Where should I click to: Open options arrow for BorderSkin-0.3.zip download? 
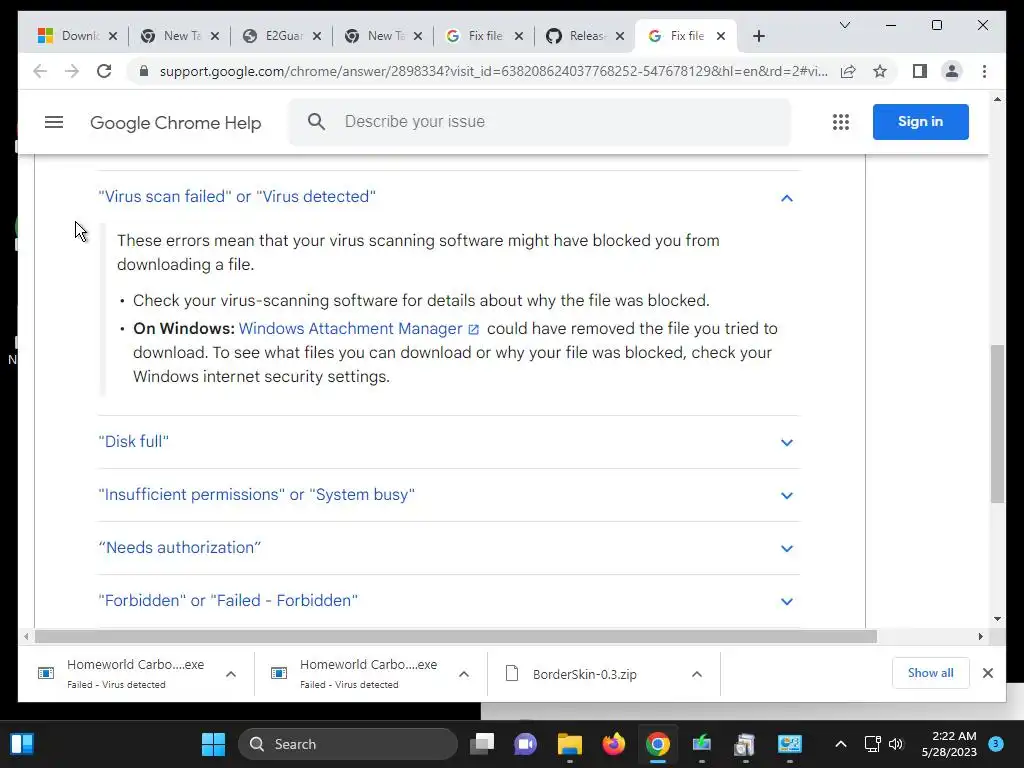pyautogui.click(x=697, y=674)
